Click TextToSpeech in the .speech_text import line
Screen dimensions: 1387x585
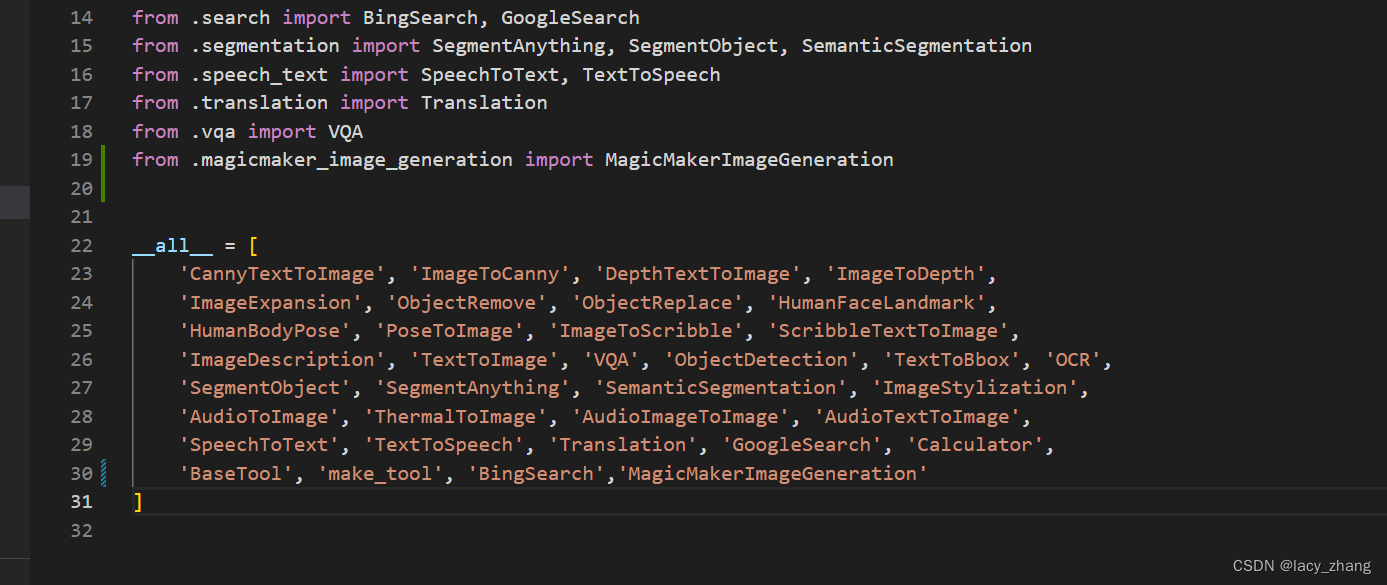[651, 75]
